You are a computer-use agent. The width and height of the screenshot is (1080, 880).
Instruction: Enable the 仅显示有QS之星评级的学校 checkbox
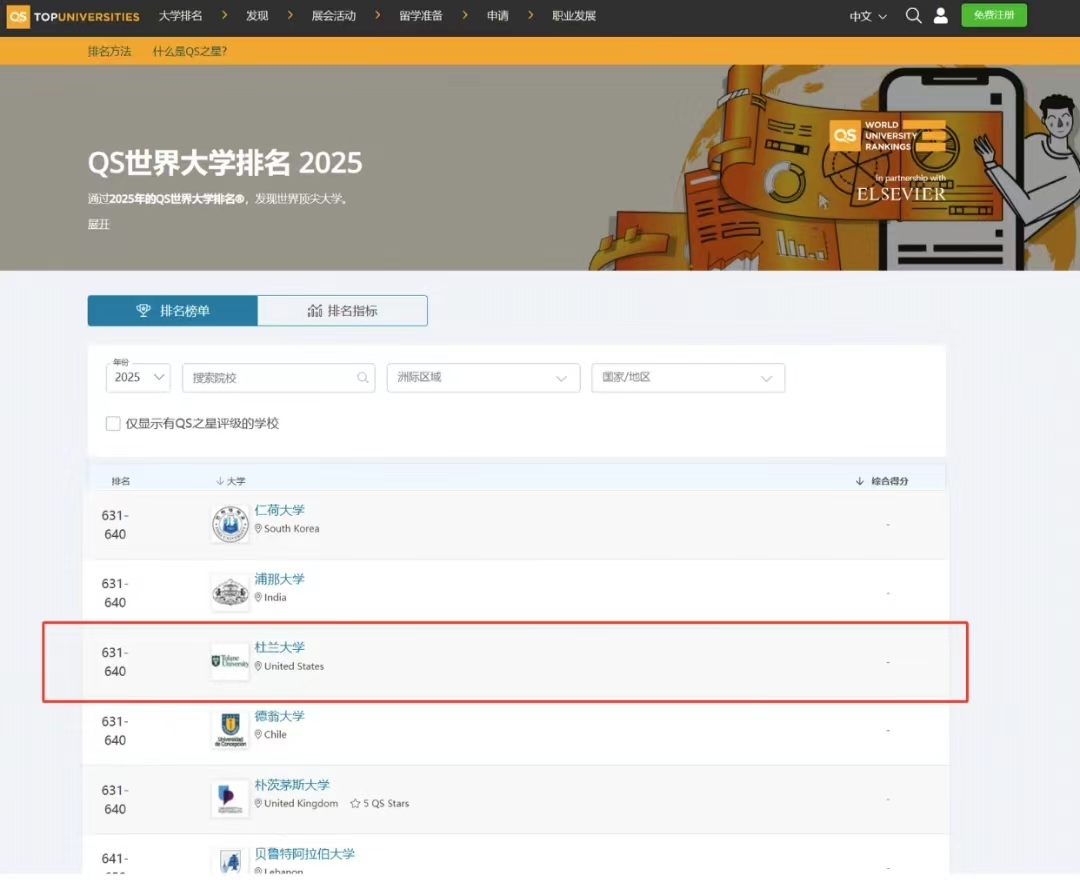pos(113,423)
